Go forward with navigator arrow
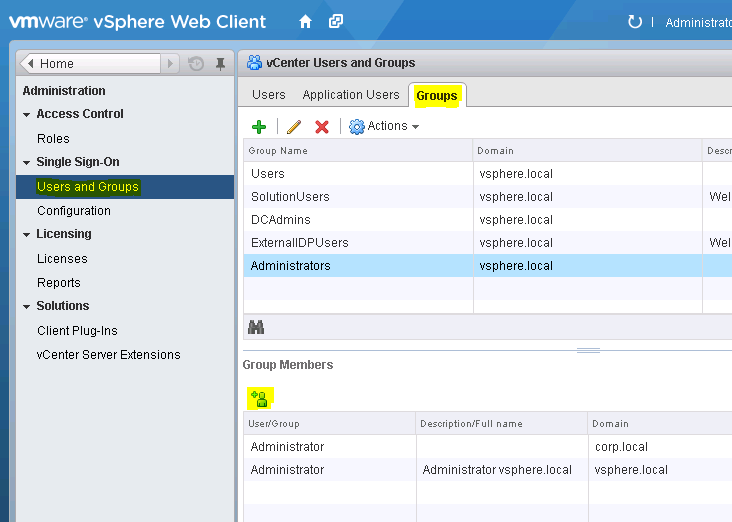Screen dimensions: 732x522 coord(170,63)
